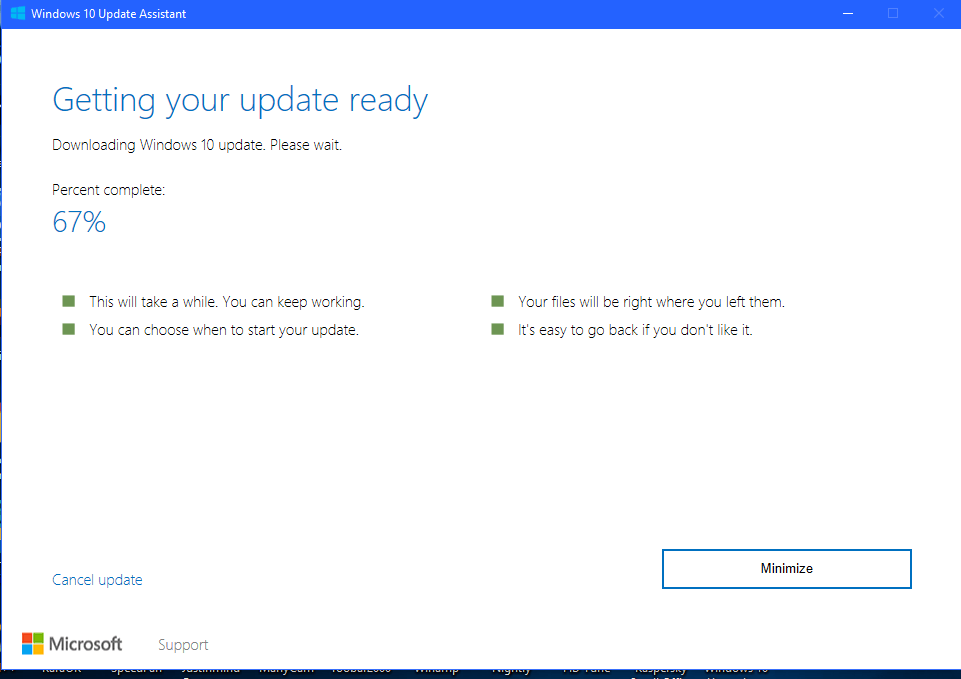Cancel the update via the link
The height and width of the screenshot is (679, 961).
click(97, 580)
